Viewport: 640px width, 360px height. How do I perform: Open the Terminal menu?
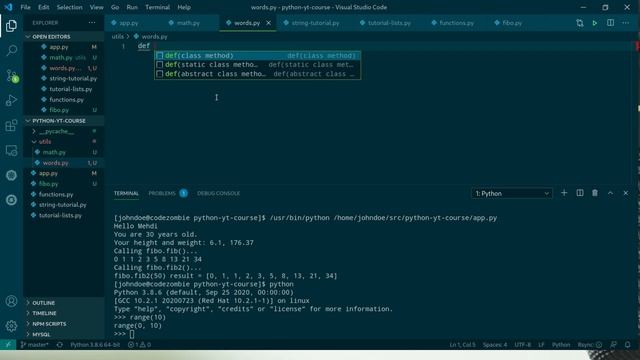157,7
